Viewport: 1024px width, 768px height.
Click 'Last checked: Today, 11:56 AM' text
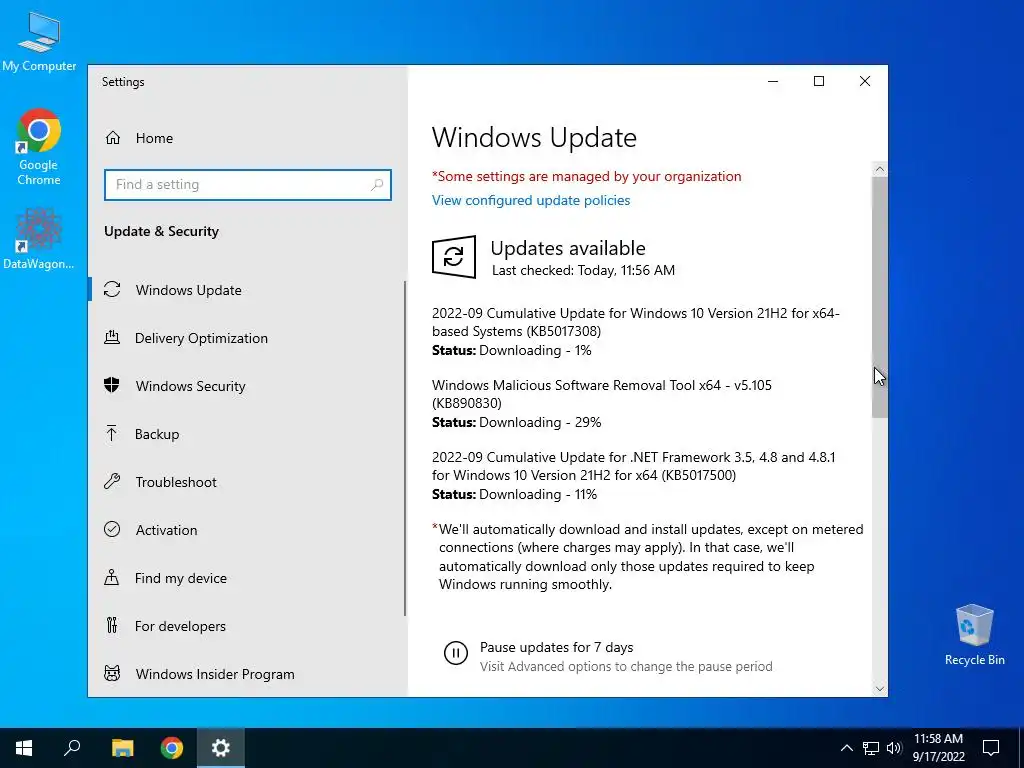point(583,270)
